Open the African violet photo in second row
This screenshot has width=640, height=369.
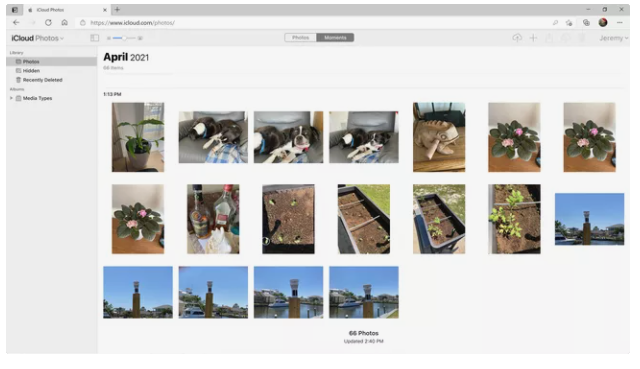coord(138,219)
